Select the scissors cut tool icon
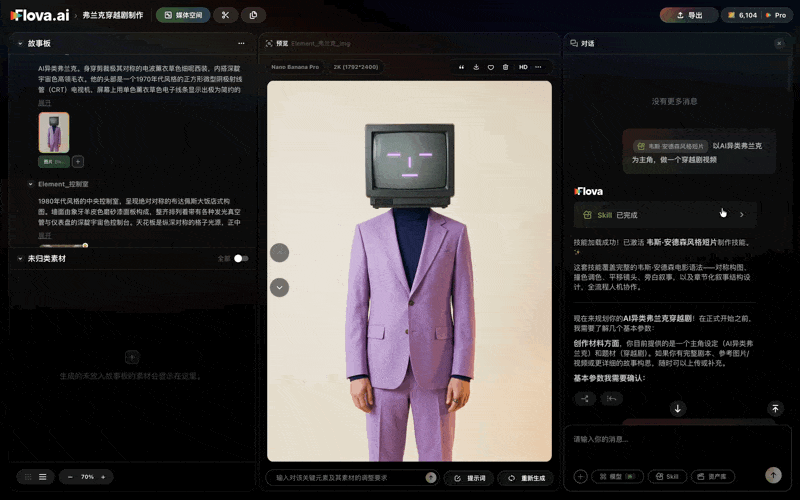 point(225,15)
